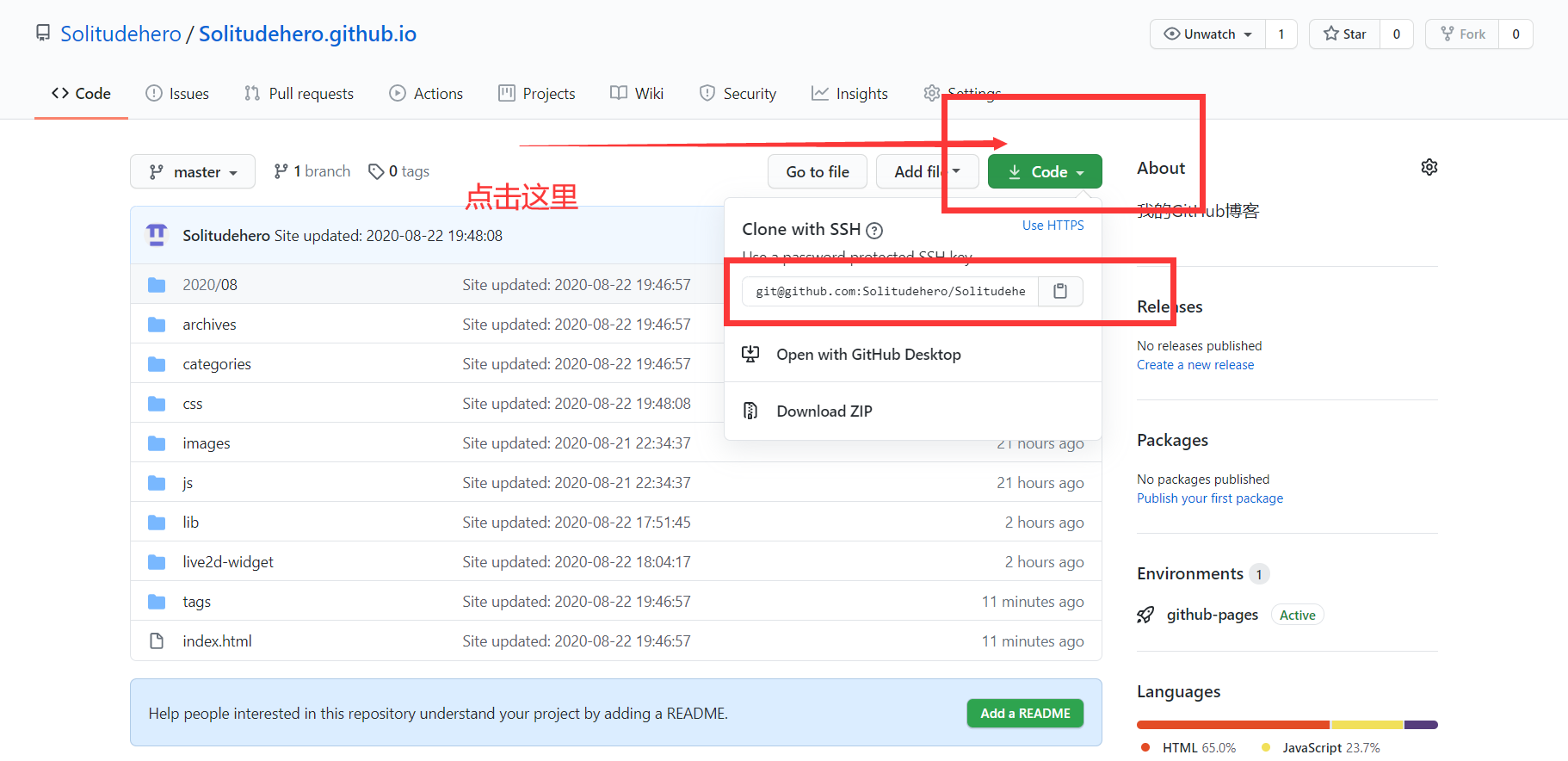1568x761 pixels.
Task: Open the Insights tab
Action: point(849,93)
